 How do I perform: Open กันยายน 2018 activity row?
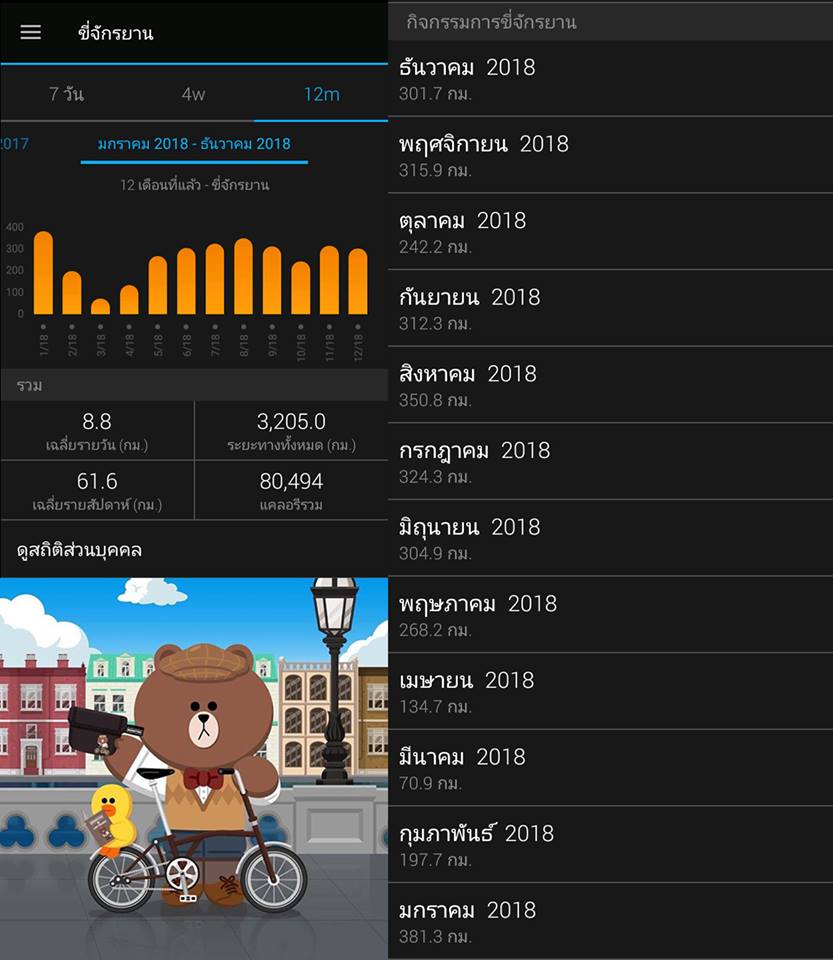pos(610,309)
